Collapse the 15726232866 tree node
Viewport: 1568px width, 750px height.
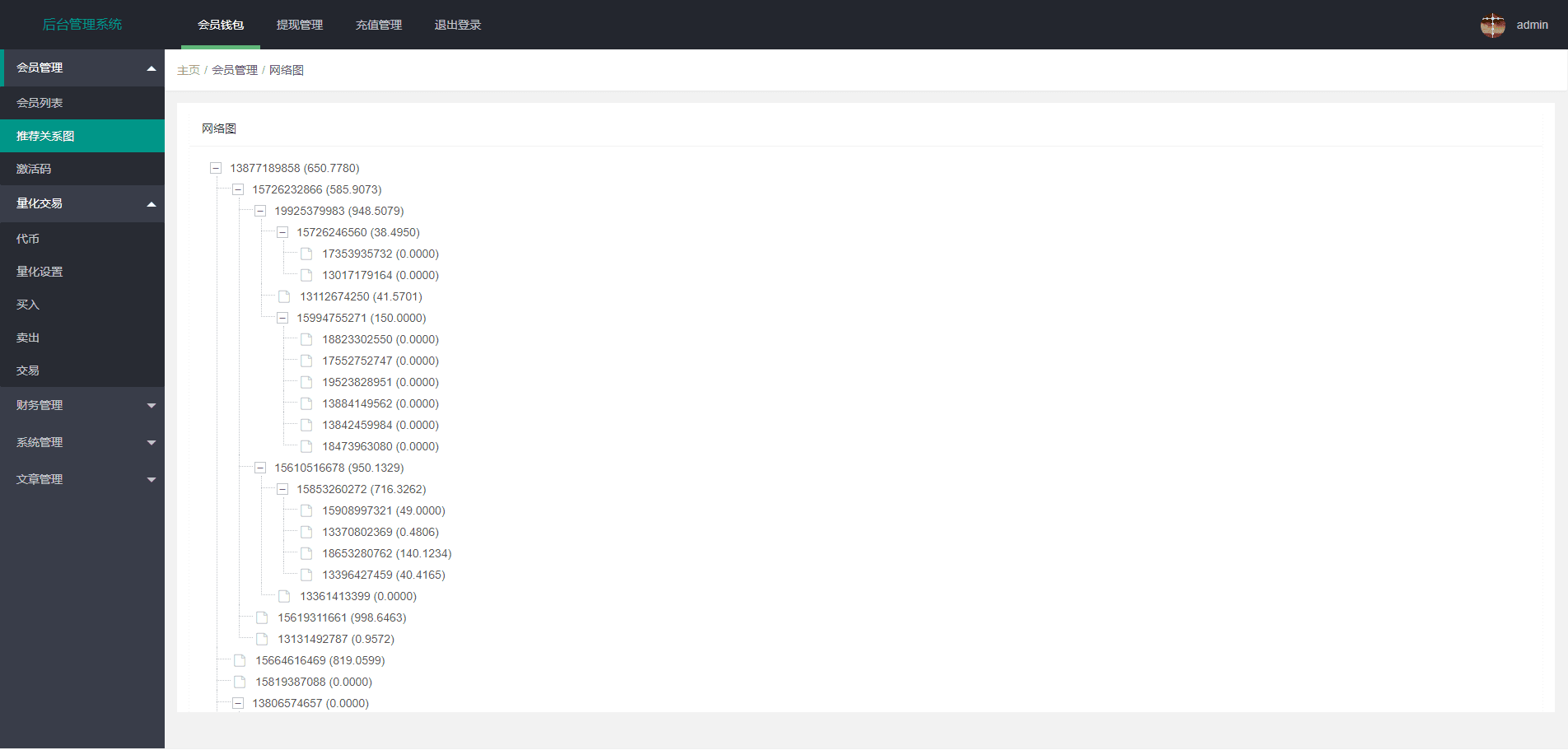coord(238,189)
